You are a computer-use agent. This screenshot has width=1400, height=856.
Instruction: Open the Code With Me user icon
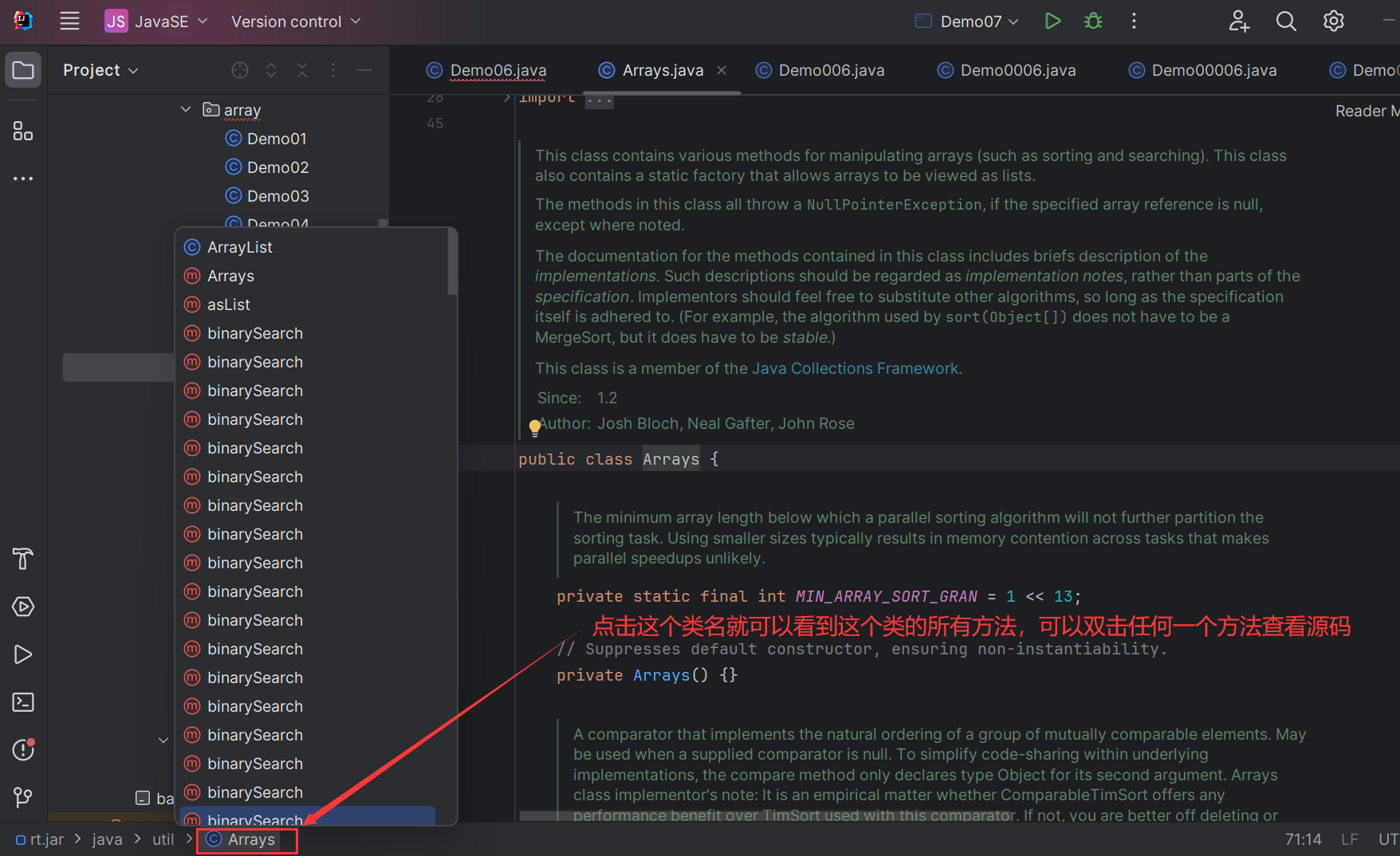1238,22
